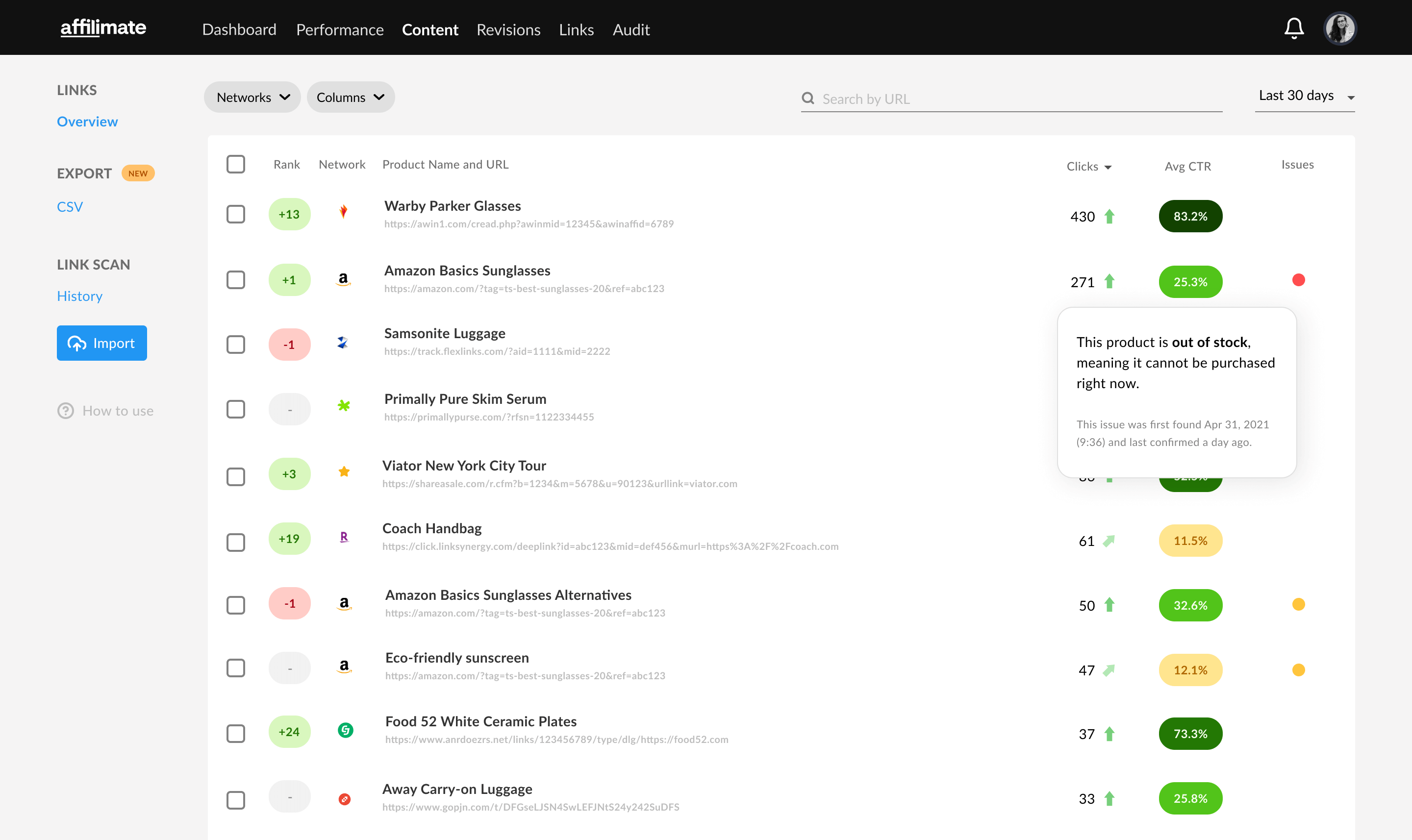Click the 83.2% CTR badge
This screenshot has width=1412, height=840.
pos(1190,216)
